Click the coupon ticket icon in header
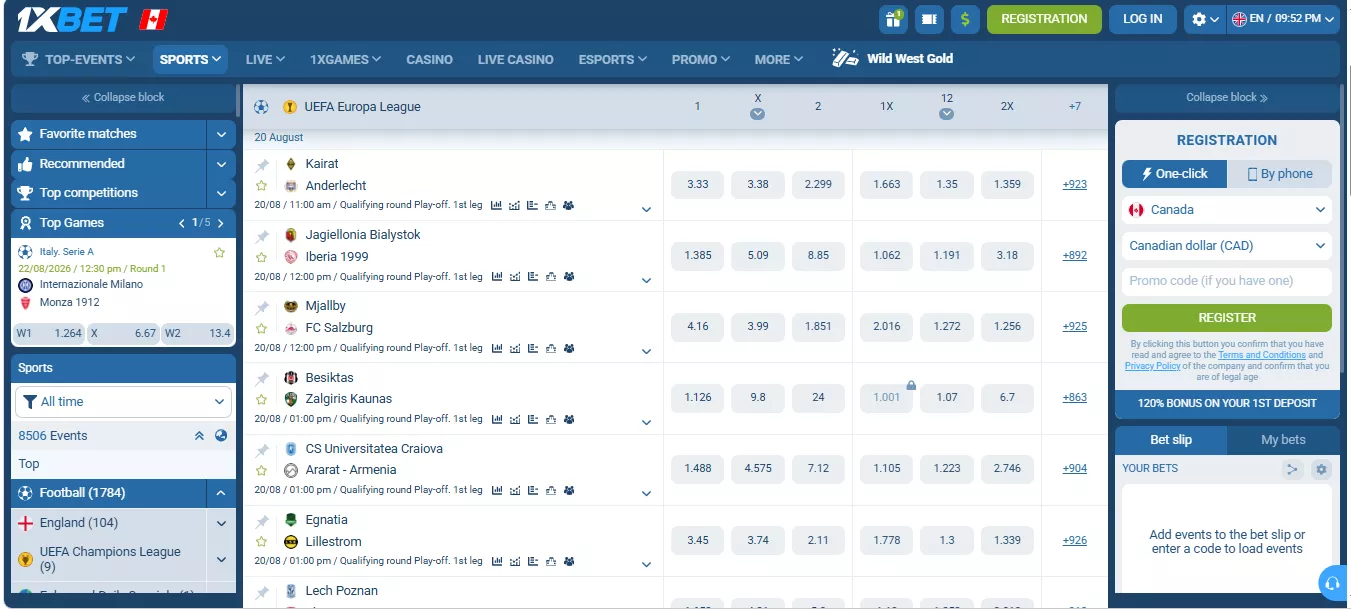This screenshot has width=1351, height=609. 930,19
